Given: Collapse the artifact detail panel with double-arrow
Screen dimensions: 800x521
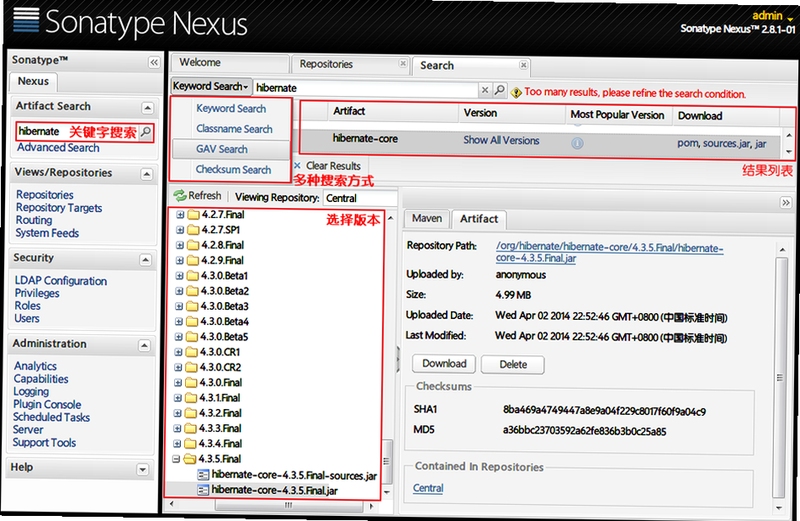Looking at the screenshot, I should tap(786, 203).
